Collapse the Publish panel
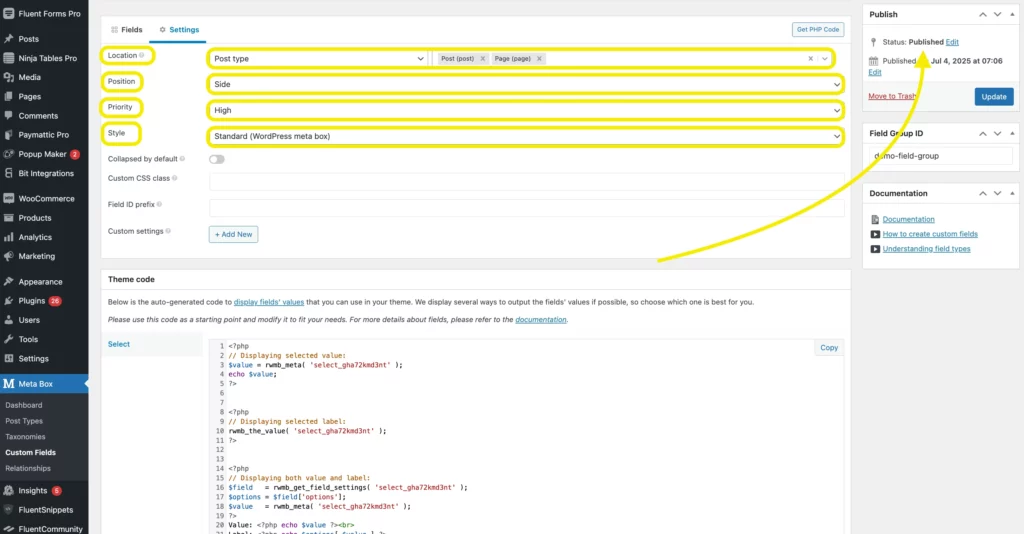 click(1012, 14)
